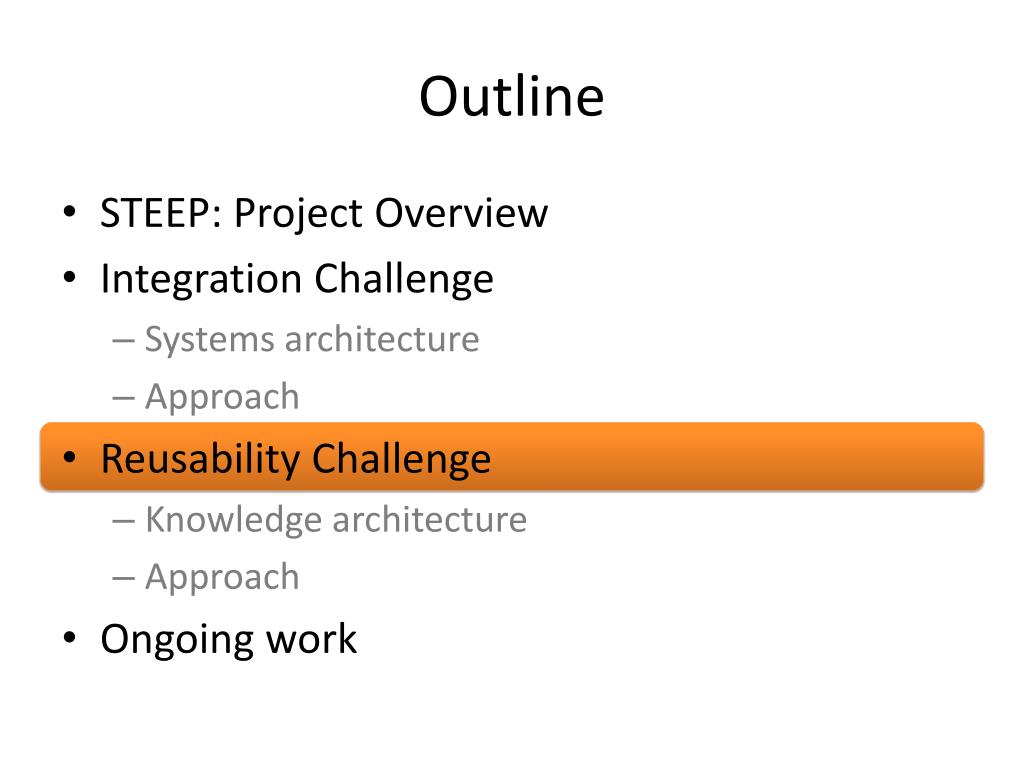Click the word STEEP in the first bullet
This screenshot has width=1024, height=768.
click(x=155, y=213)
